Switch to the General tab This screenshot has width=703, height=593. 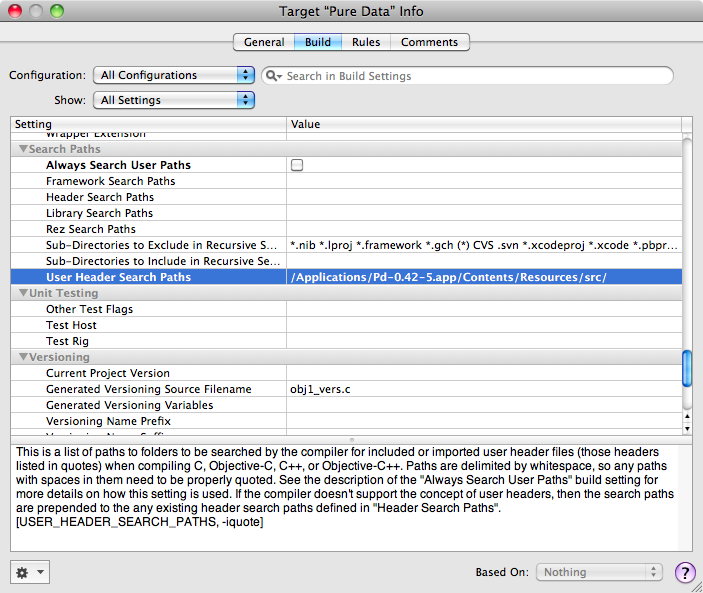tap(264, 42)
